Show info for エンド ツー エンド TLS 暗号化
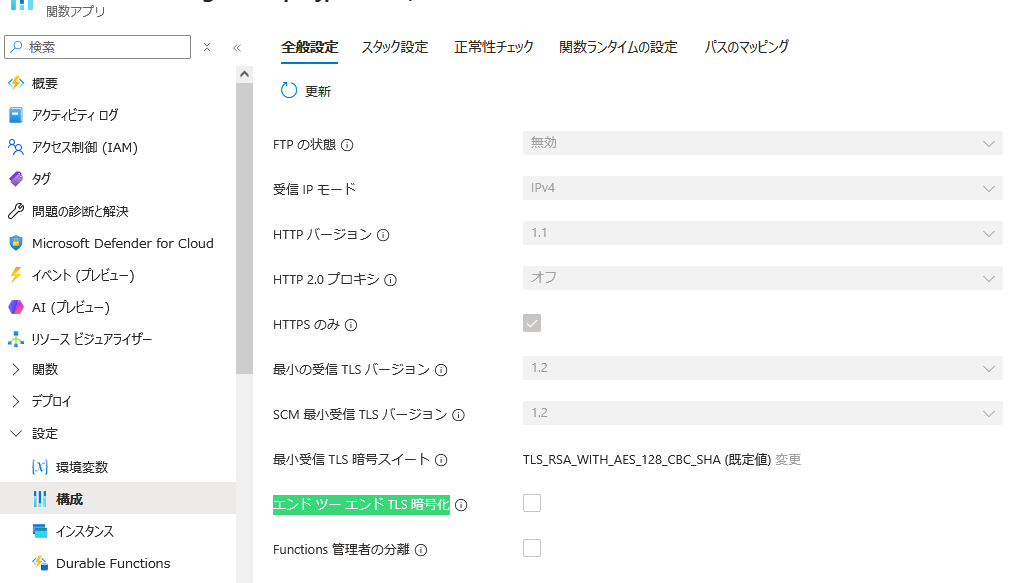The width and height of the screenshot is (1022, 583). coord(461,505)
